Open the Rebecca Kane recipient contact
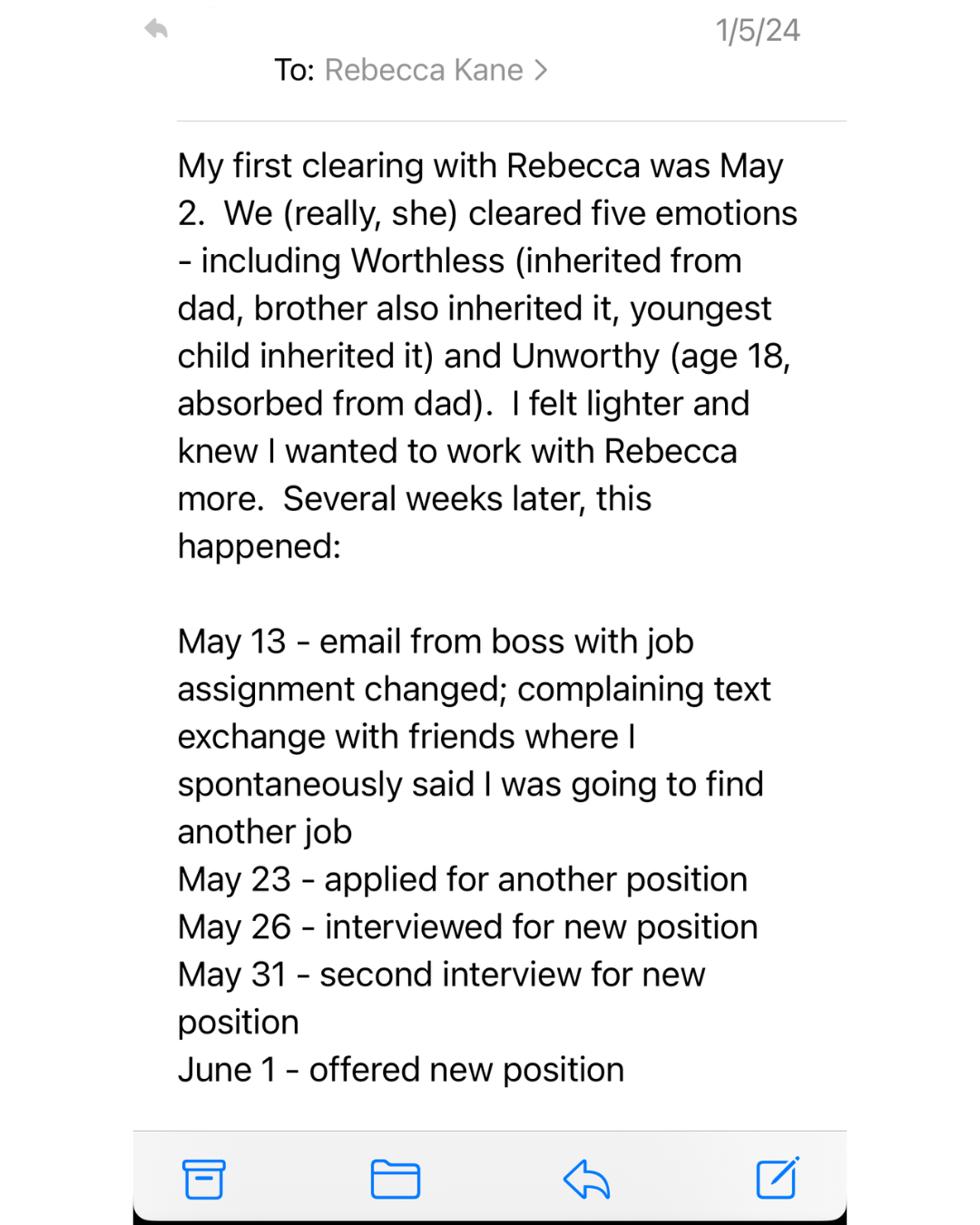 (x=424, y=70)
